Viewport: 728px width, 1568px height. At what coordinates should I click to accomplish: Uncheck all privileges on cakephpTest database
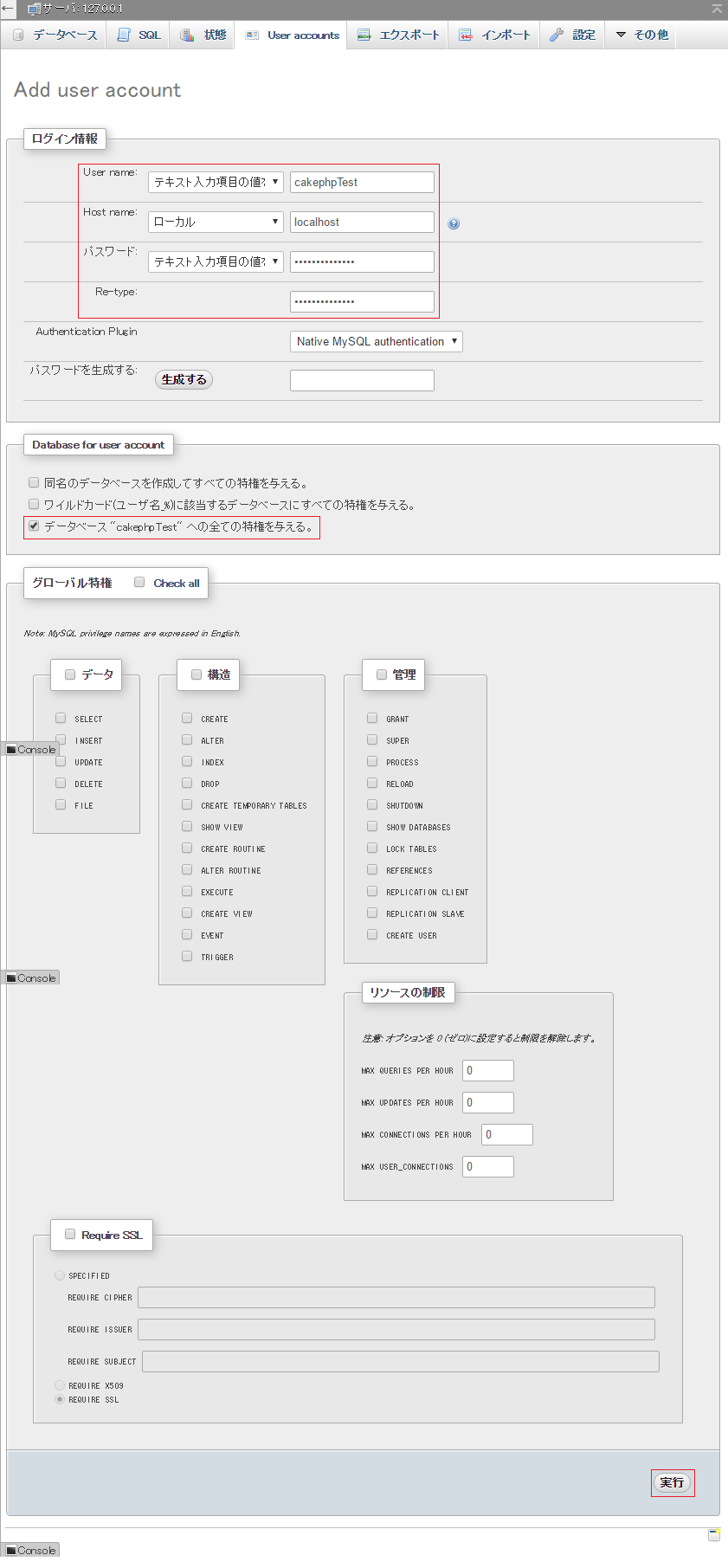pyautogui.click(x=34, y=526)
